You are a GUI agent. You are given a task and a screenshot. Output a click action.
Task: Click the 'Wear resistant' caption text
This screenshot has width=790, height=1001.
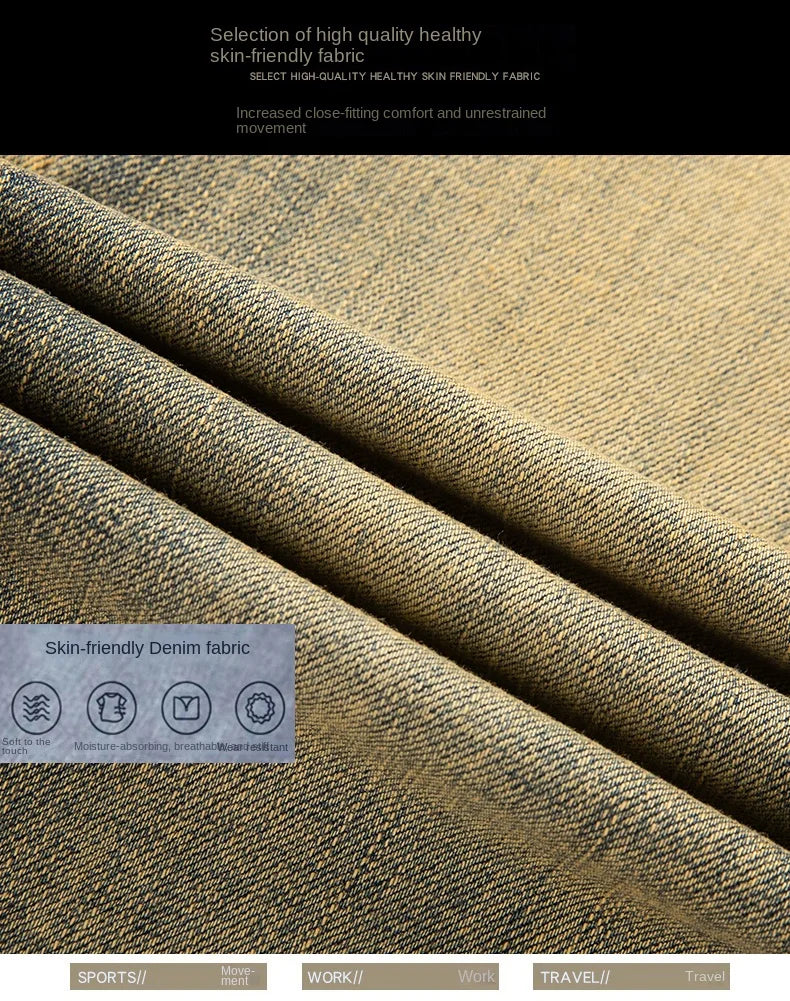click(x=253, y=747)
